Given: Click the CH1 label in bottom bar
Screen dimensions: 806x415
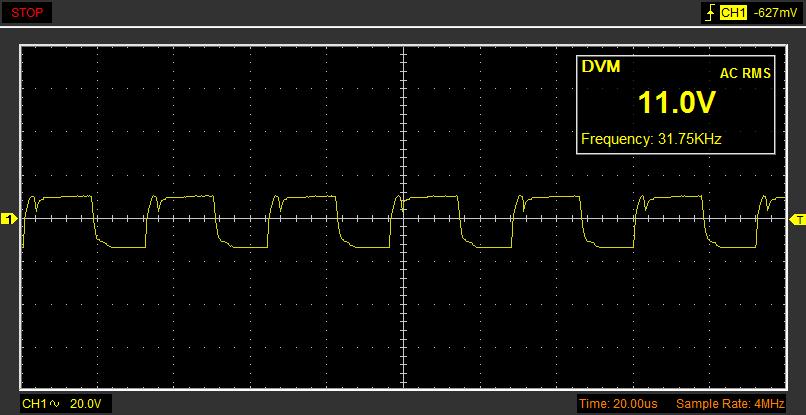Looking at the screenshot, I should coord(35,404).
